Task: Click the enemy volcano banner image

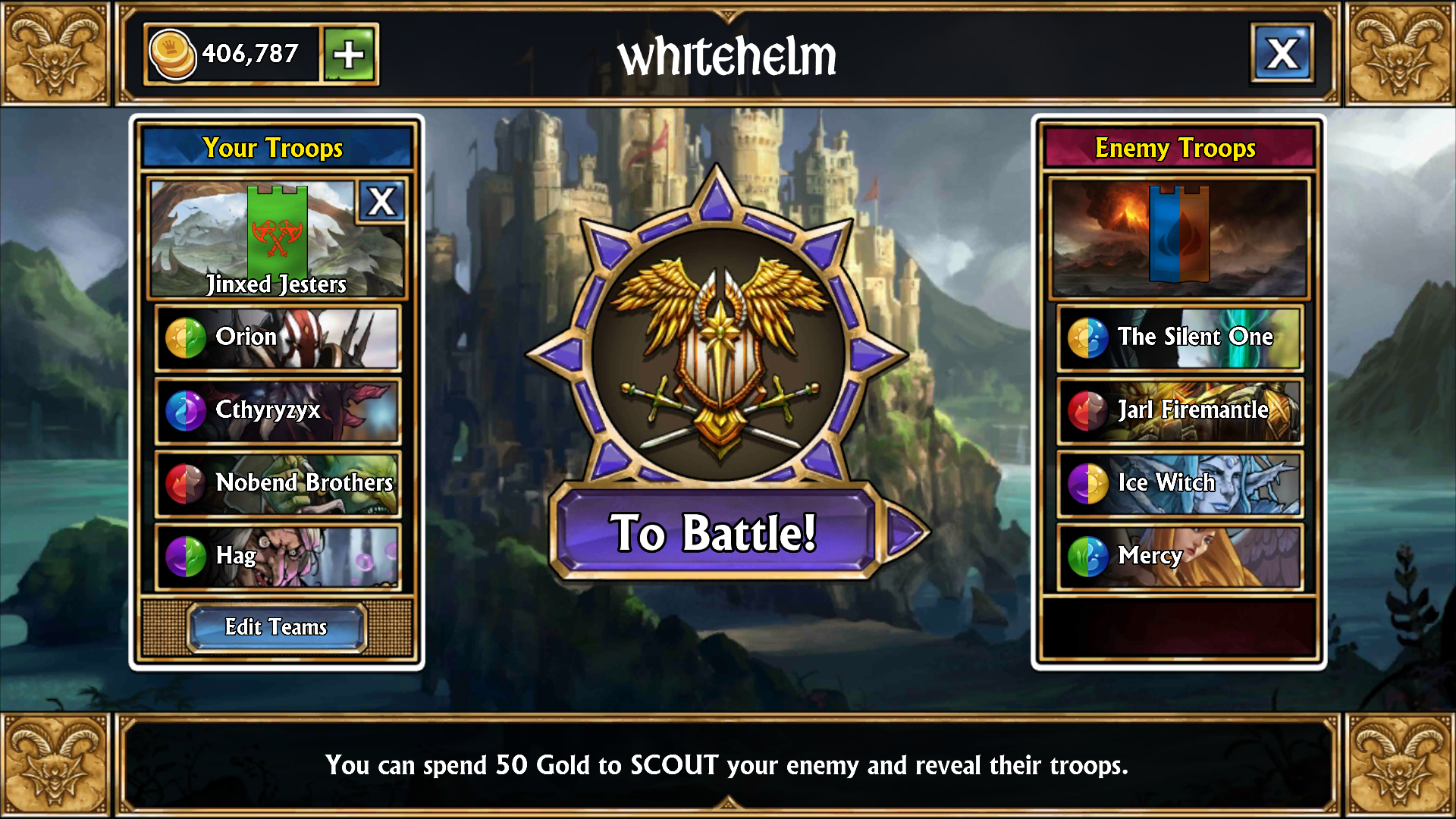Action: click(x=1179, y=238)
